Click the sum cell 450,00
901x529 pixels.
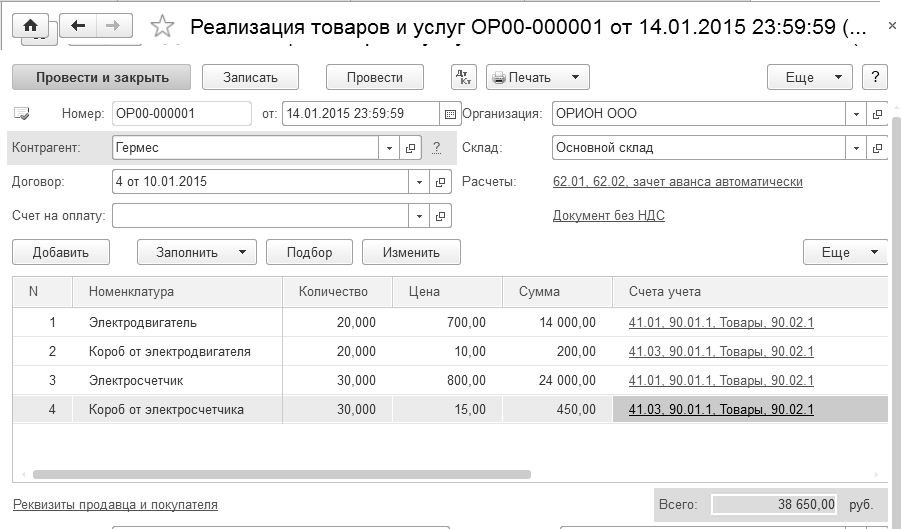point(557,409)
